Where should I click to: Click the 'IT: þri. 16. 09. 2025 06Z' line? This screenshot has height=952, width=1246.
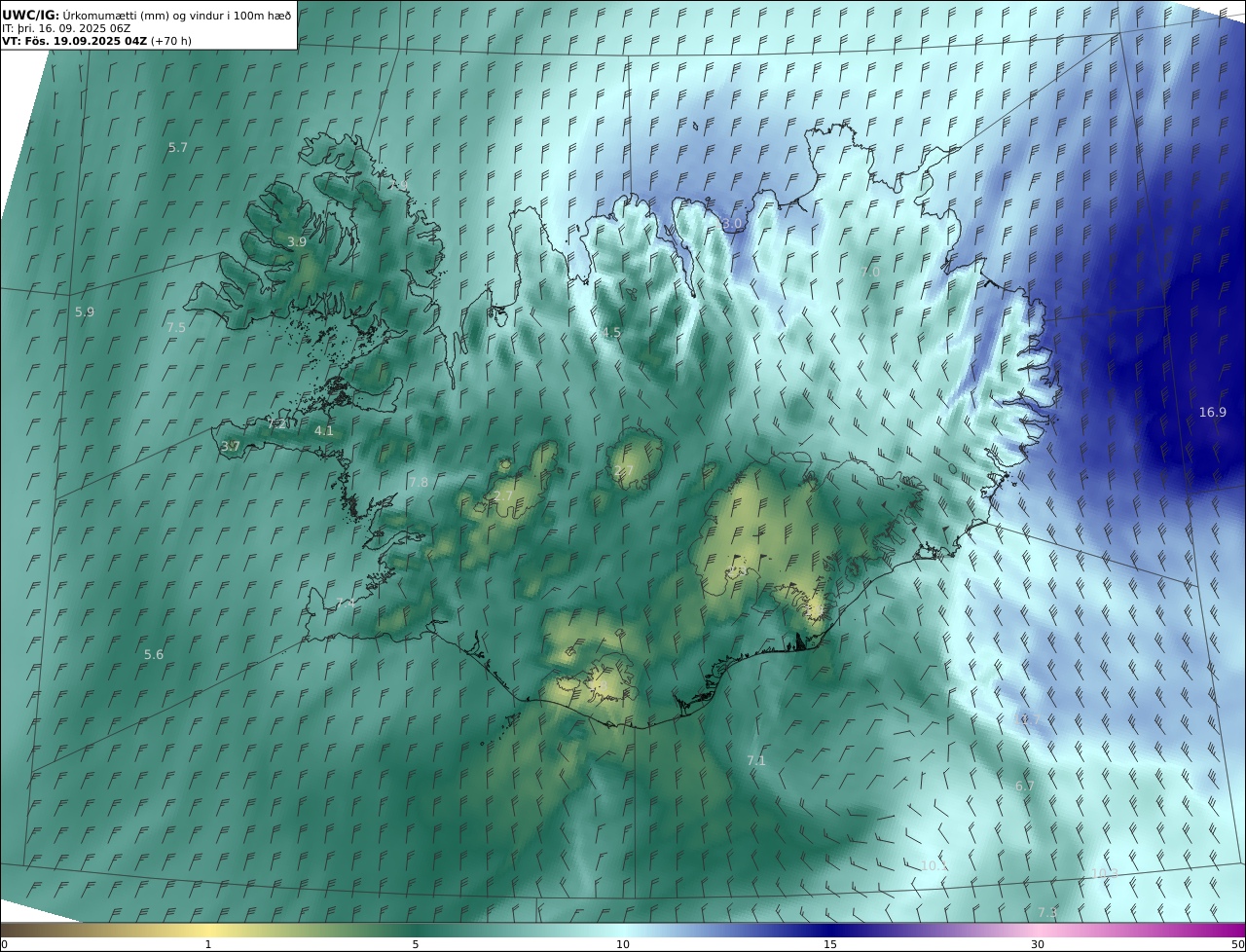[66, 28]
